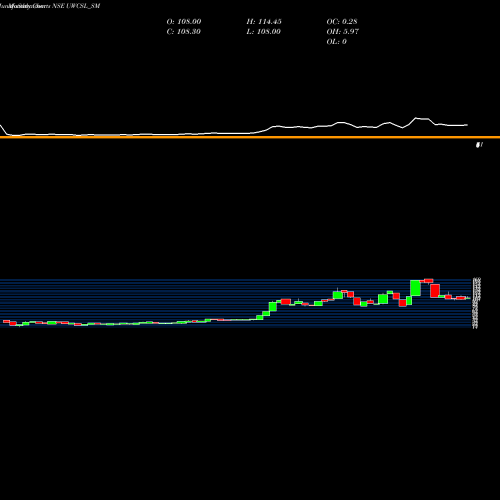Click the close price value C: 108.30
Image resolution: width=500 pixels, height=500 pixels.
(184, 32)
